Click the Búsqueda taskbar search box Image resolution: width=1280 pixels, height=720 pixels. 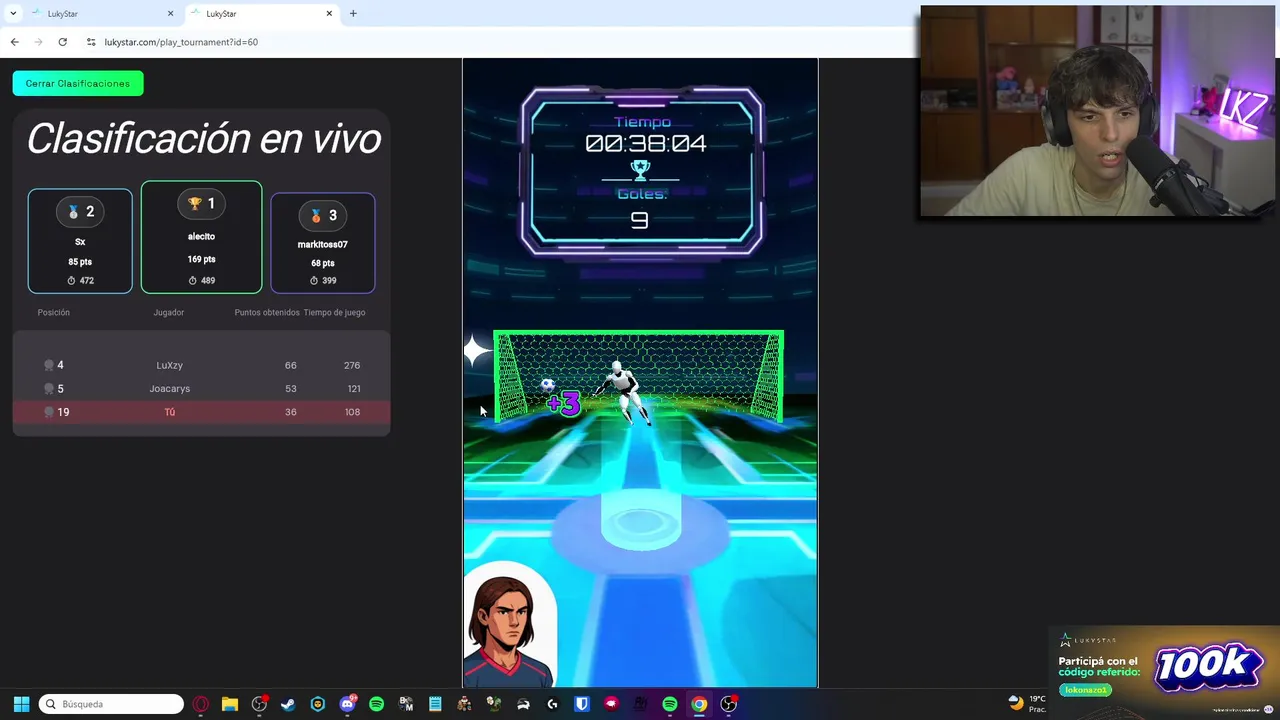coord(111,704)
